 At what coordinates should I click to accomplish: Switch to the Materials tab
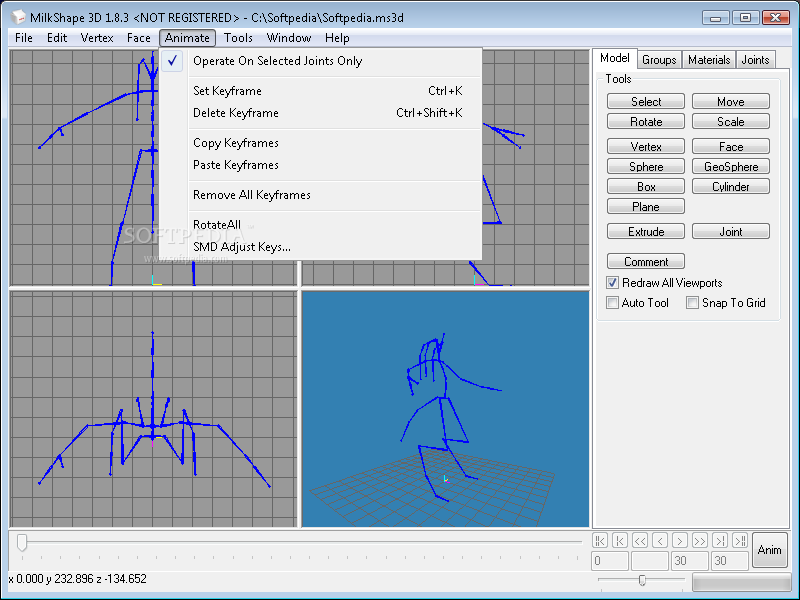709,60
